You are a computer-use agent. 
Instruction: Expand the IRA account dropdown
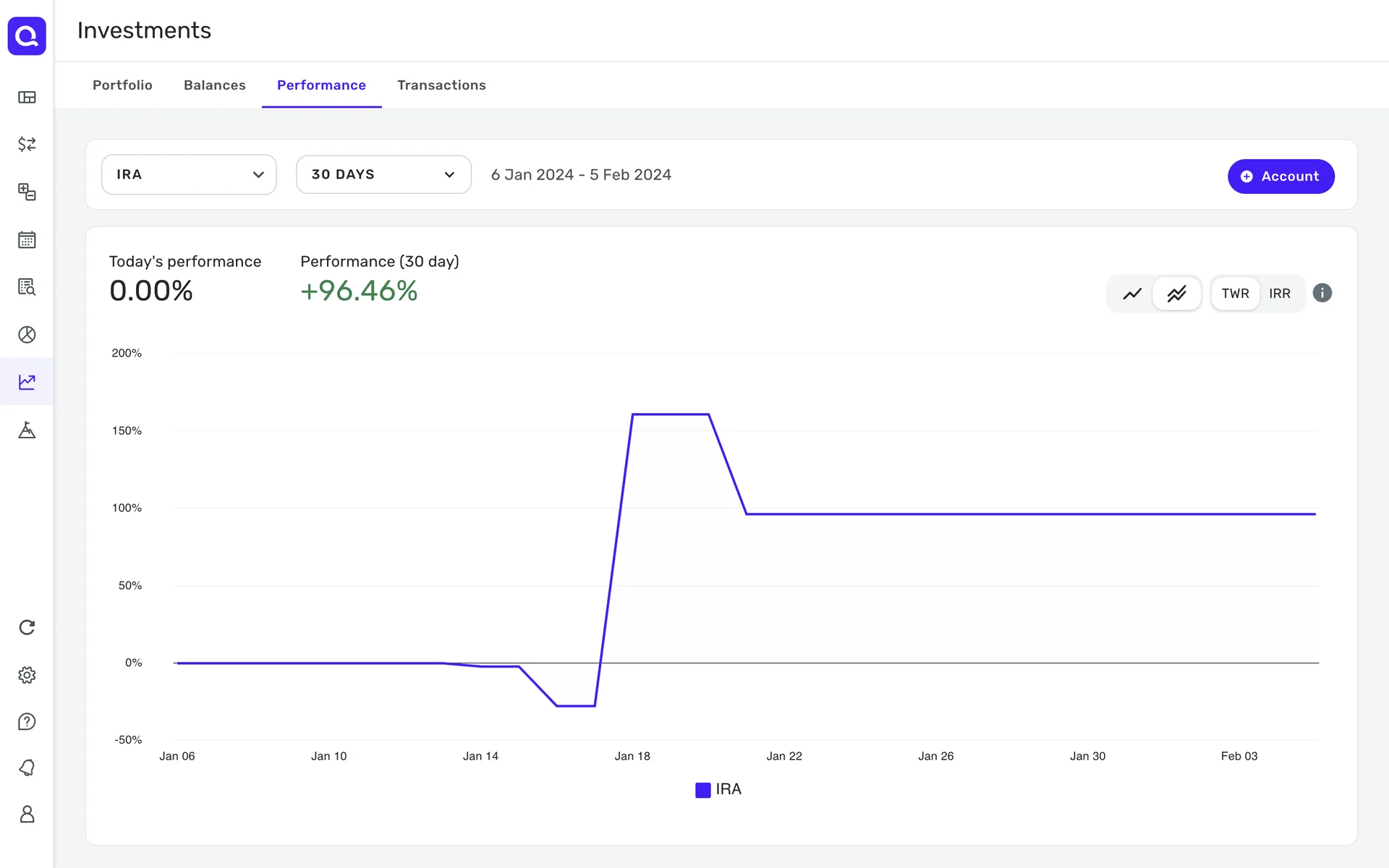pyautogui.click(x=189, y=174)
